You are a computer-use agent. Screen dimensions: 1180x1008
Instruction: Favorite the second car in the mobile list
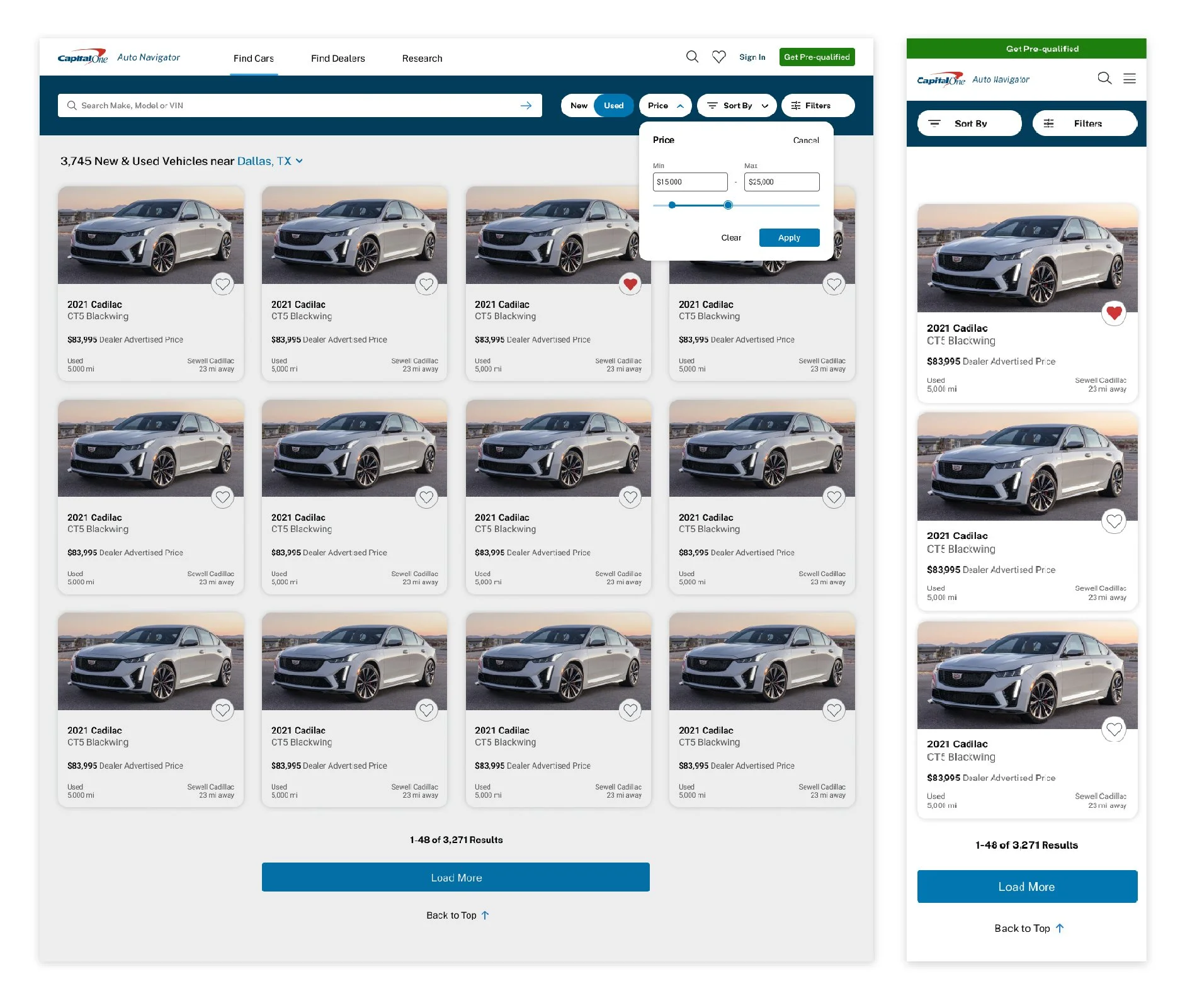pos(1114,521)
